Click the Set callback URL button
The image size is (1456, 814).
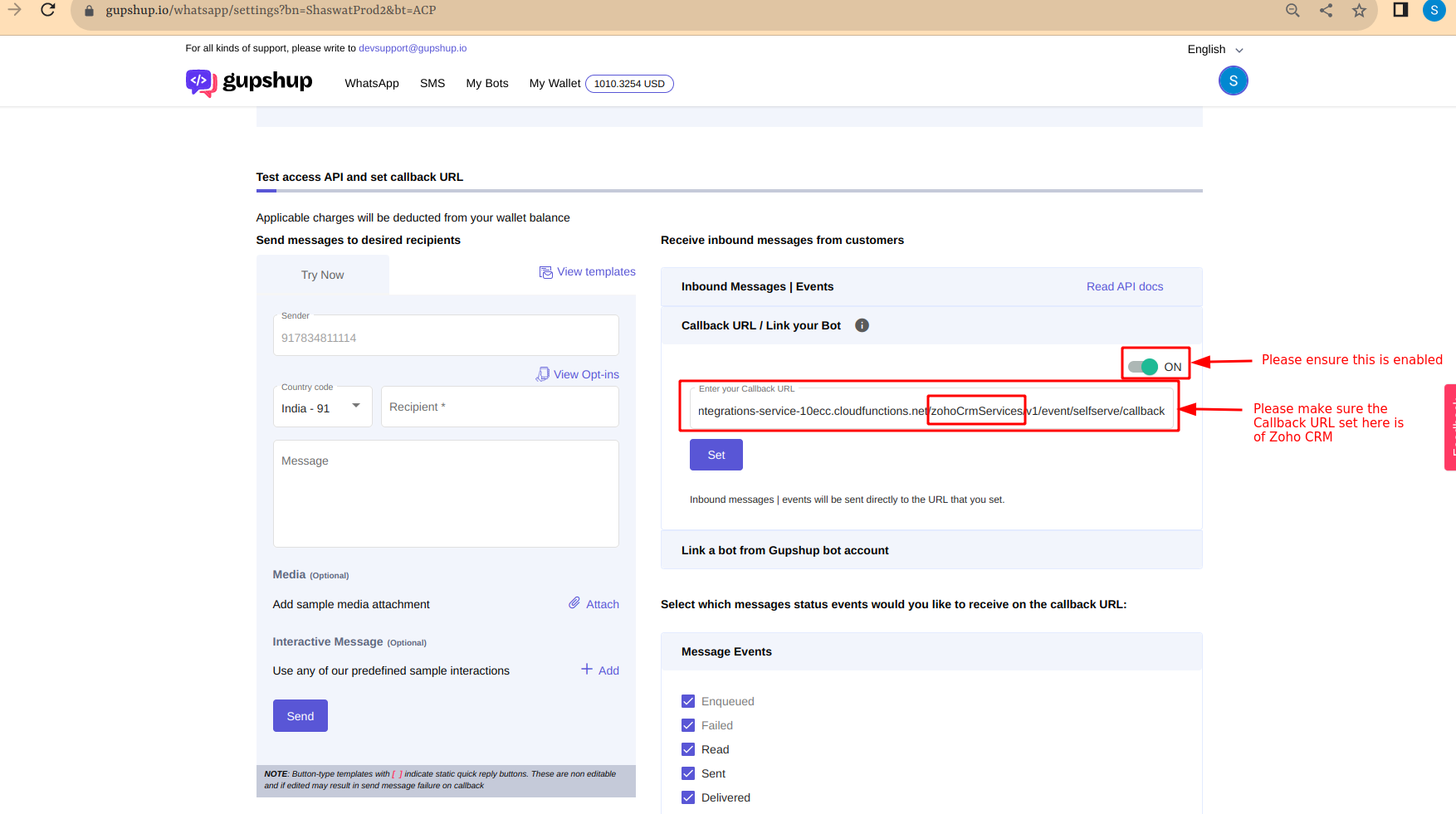(716, 455)
